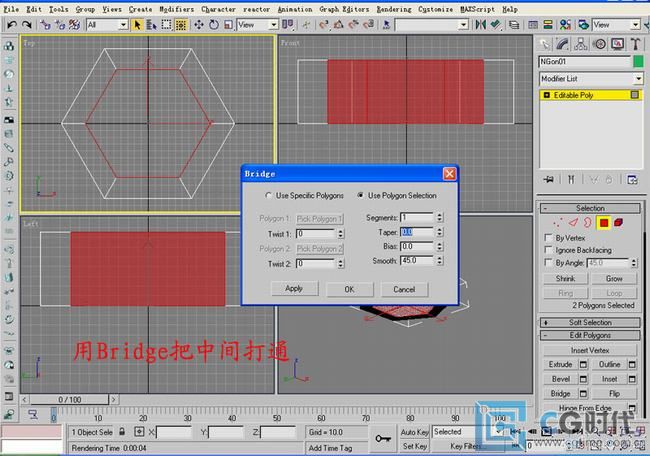650x456 pixels.
Task: Open the Display command panel tab
Action: tap(617, 44)
